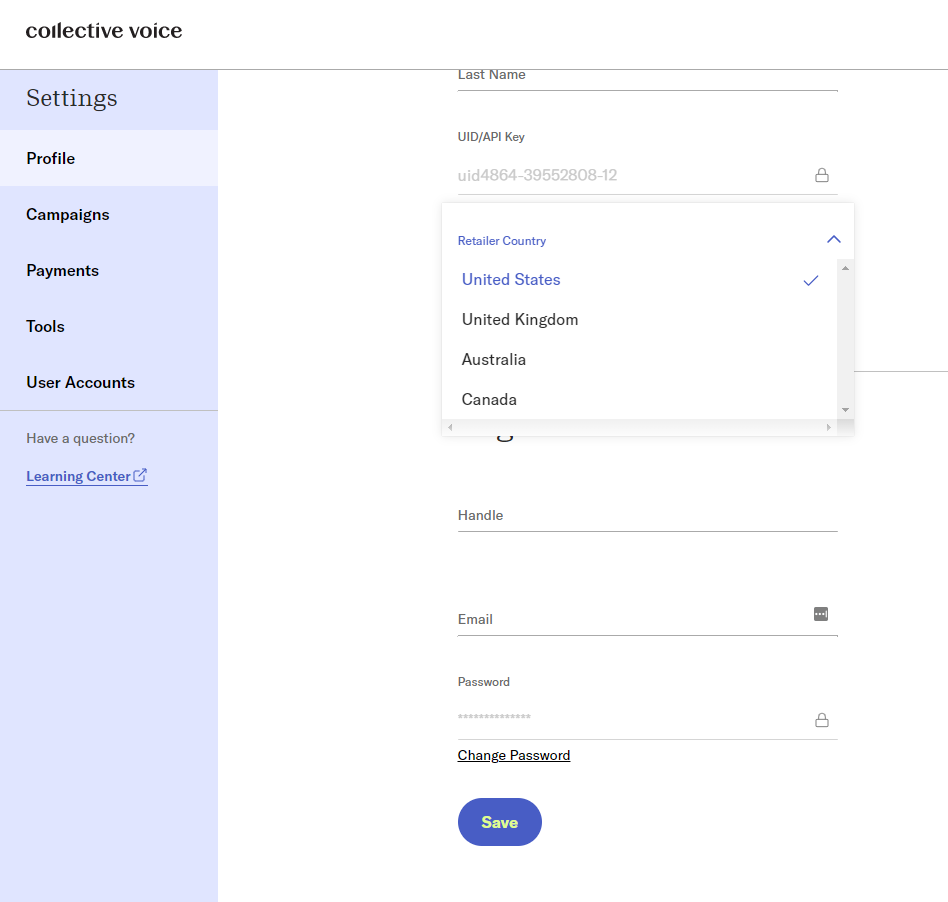Select United Kingdom from country list
This screenshot has height=902, width=948.
520,320
